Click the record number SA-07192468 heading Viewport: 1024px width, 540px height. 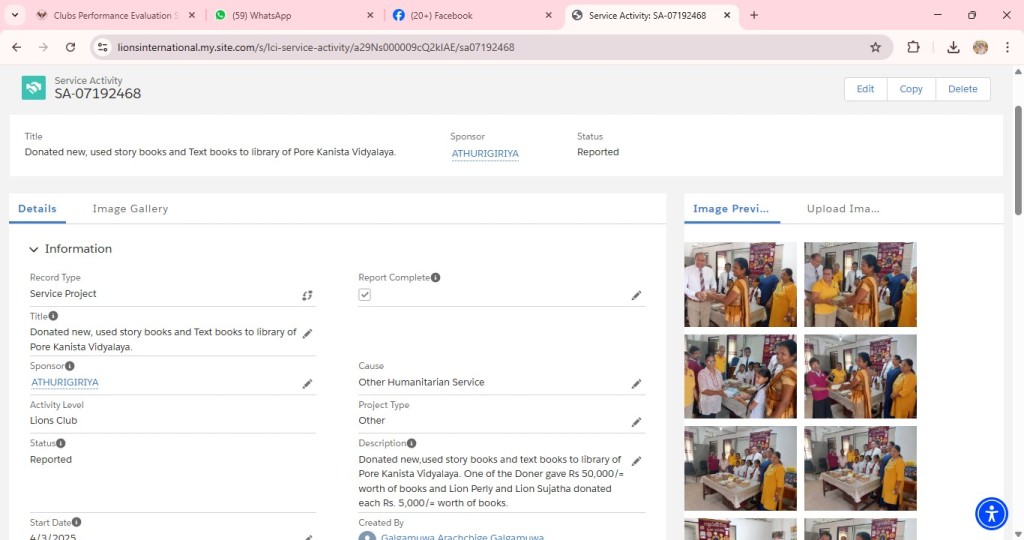point(97,93)
